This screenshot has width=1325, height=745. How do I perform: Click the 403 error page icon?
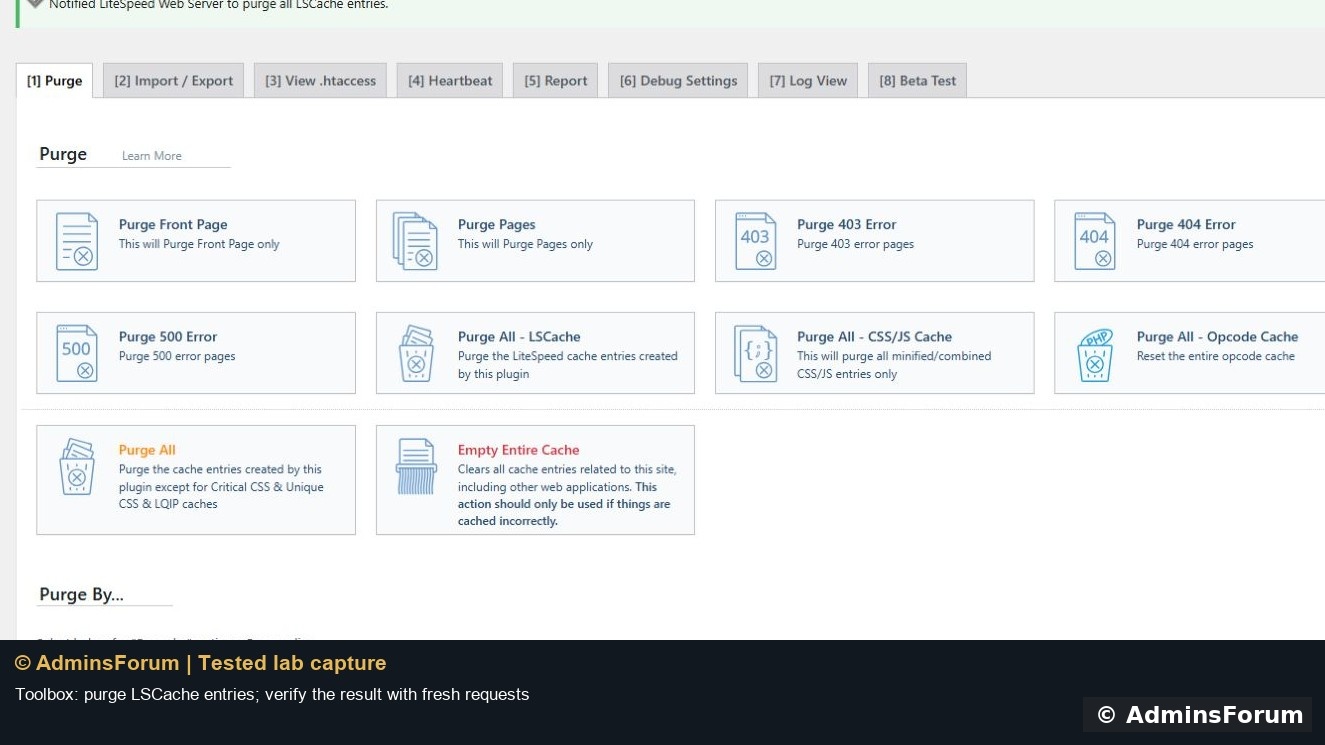pyautogui.click(x=755, y=241)
